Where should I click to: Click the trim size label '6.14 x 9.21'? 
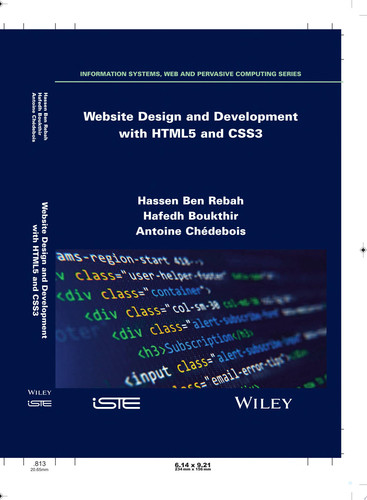(193, 465)
